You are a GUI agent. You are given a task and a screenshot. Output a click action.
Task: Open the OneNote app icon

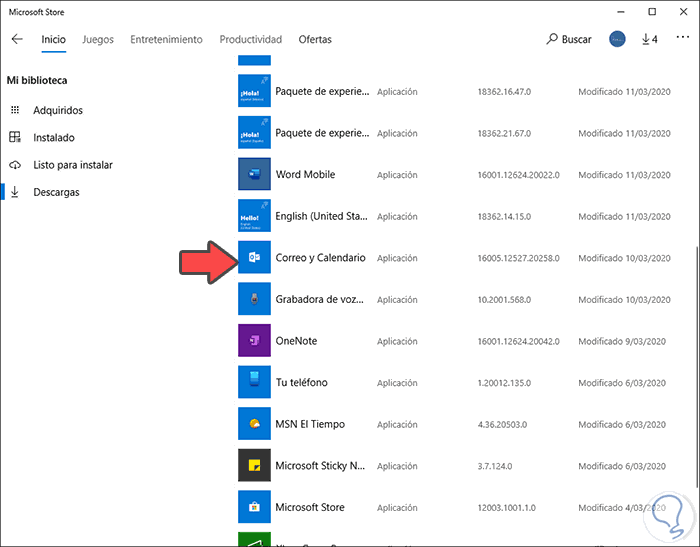(254, 340)
